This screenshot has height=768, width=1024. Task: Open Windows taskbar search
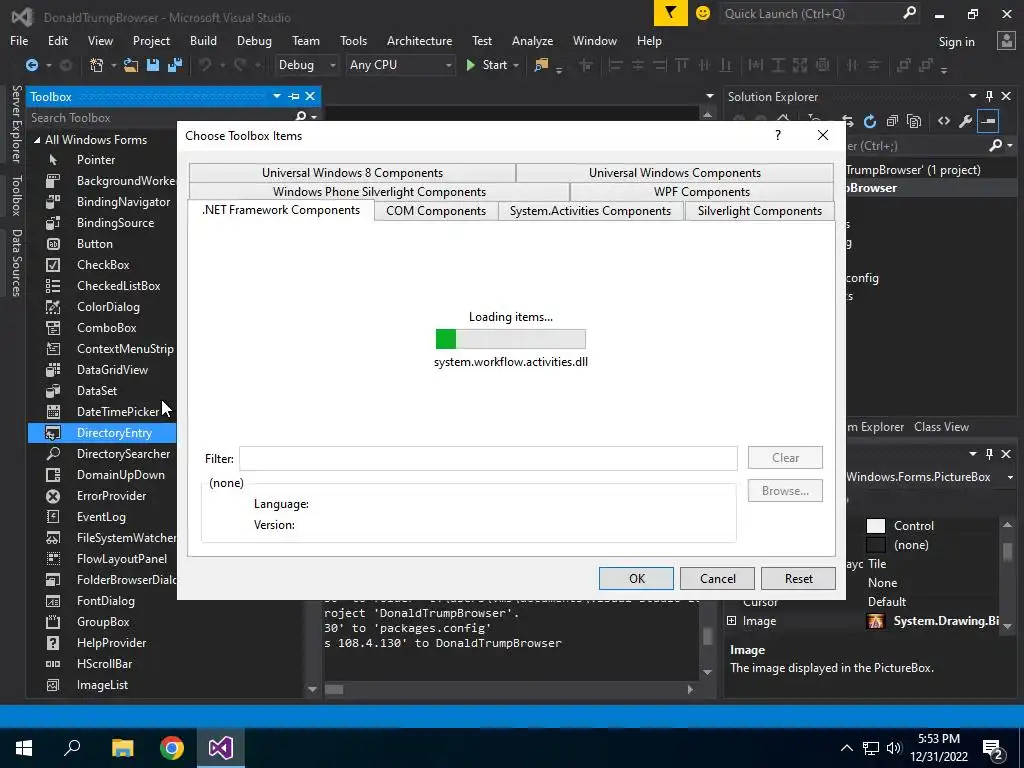72,748
